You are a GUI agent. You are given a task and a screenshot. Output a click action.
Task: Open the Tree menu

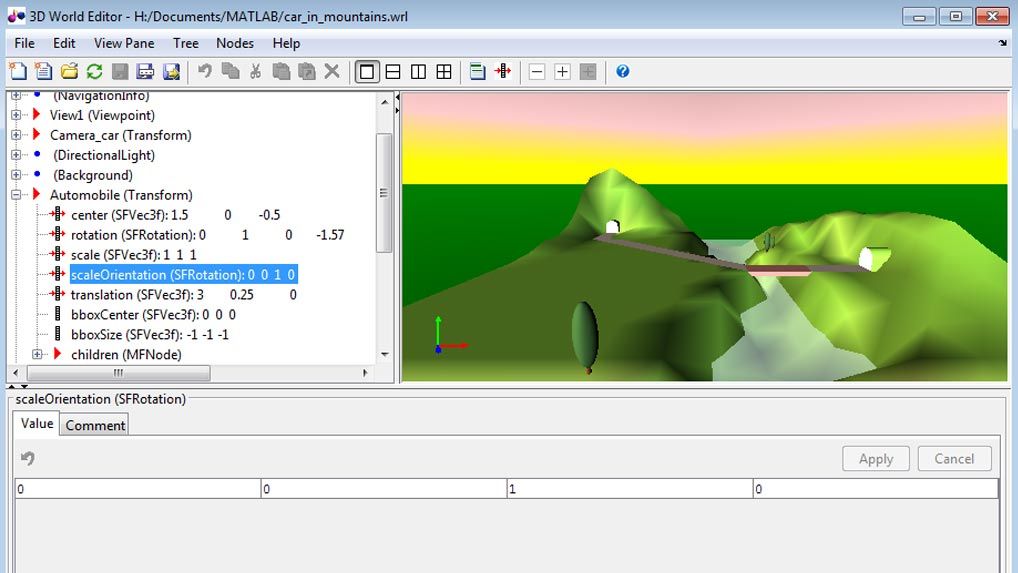pos(186,43)
